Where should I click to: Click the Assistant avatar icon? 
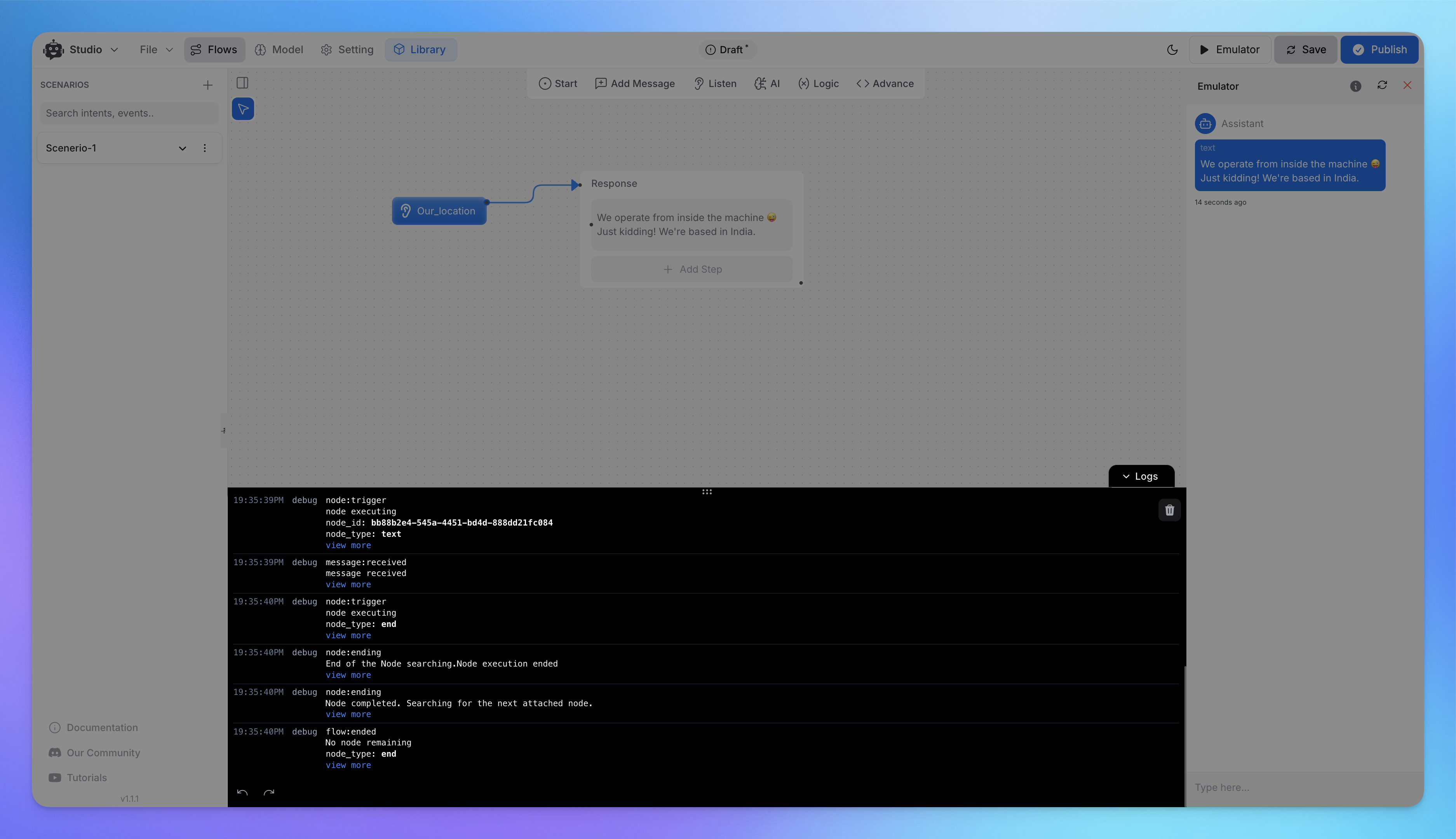pyautogui.click(x=1205, y=123)
